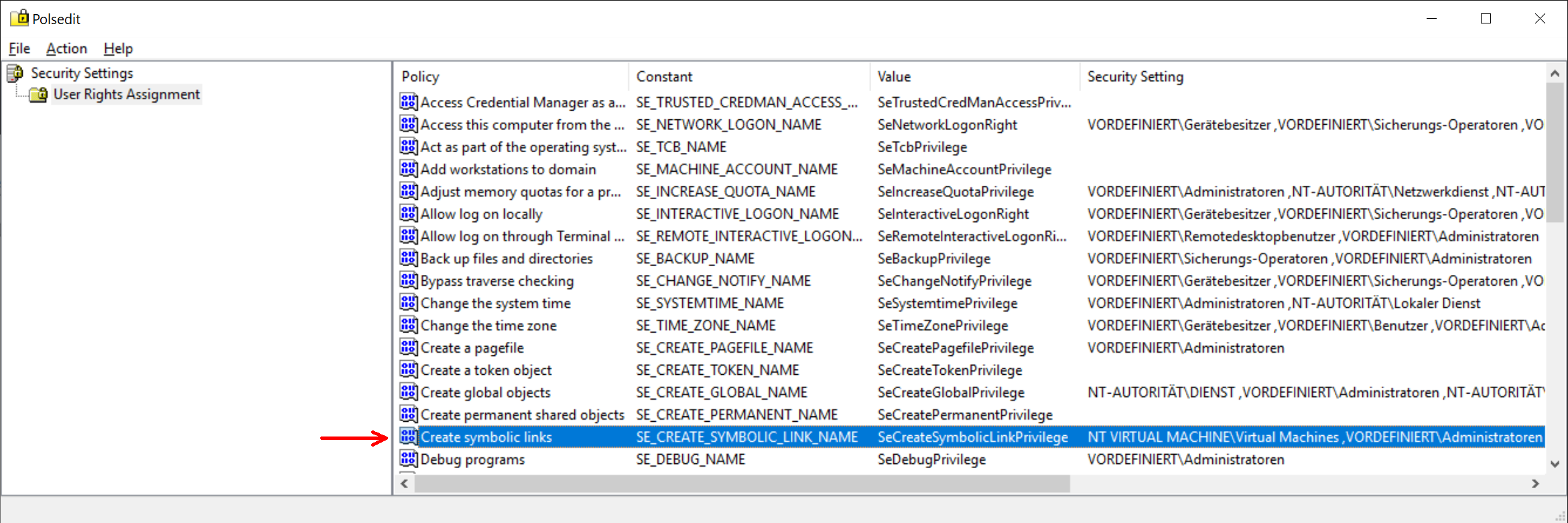The width and height of the screenshot is (1568, 523).
Task: Click the vertical scrollbar up arrow
Action: click(1555, 73)
